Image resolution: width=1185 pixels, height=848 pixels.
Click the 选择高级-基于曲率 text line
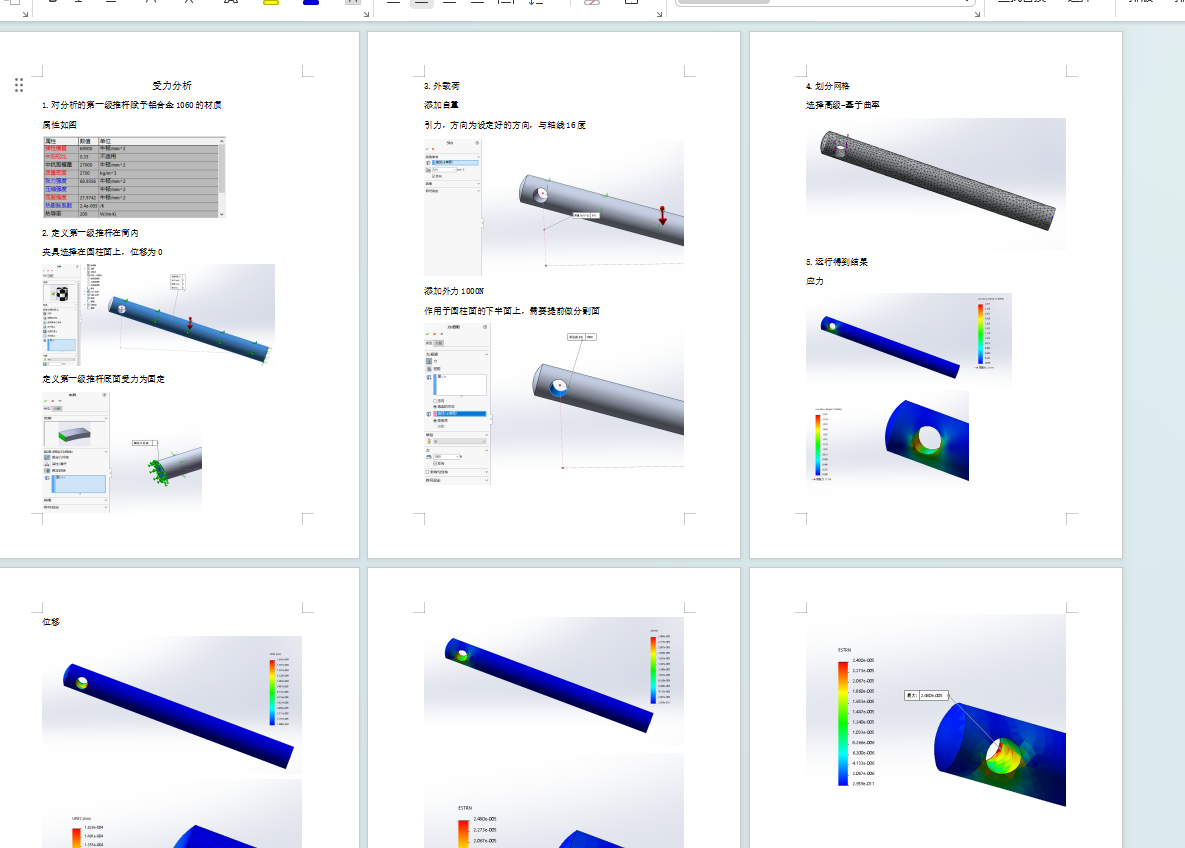[843, 105]
